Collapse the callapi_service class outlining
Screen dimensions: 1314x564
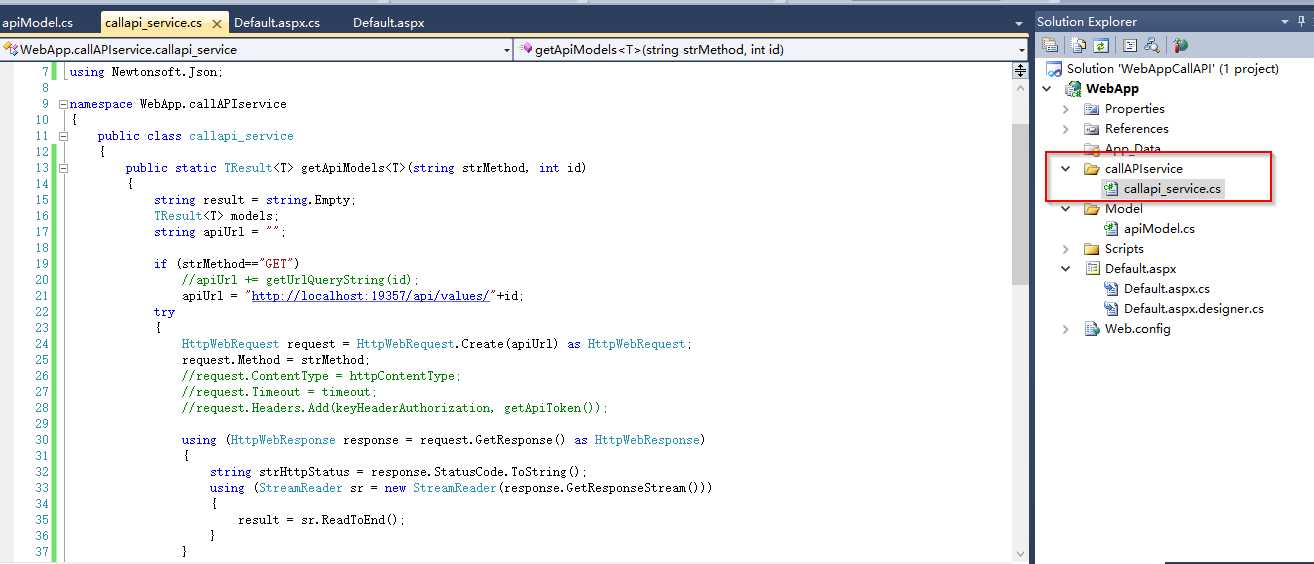(63, 136)
